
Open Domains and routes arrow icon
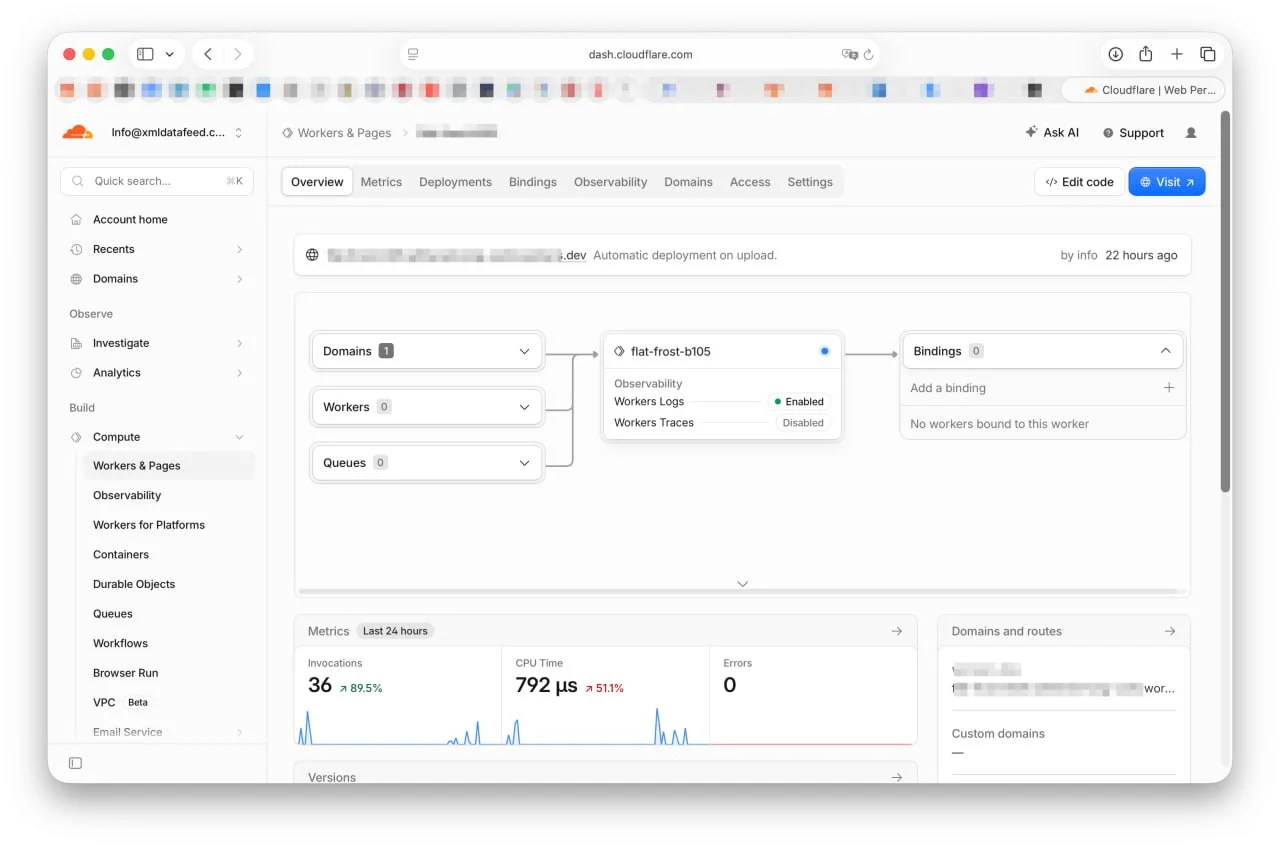(1170, 631)
